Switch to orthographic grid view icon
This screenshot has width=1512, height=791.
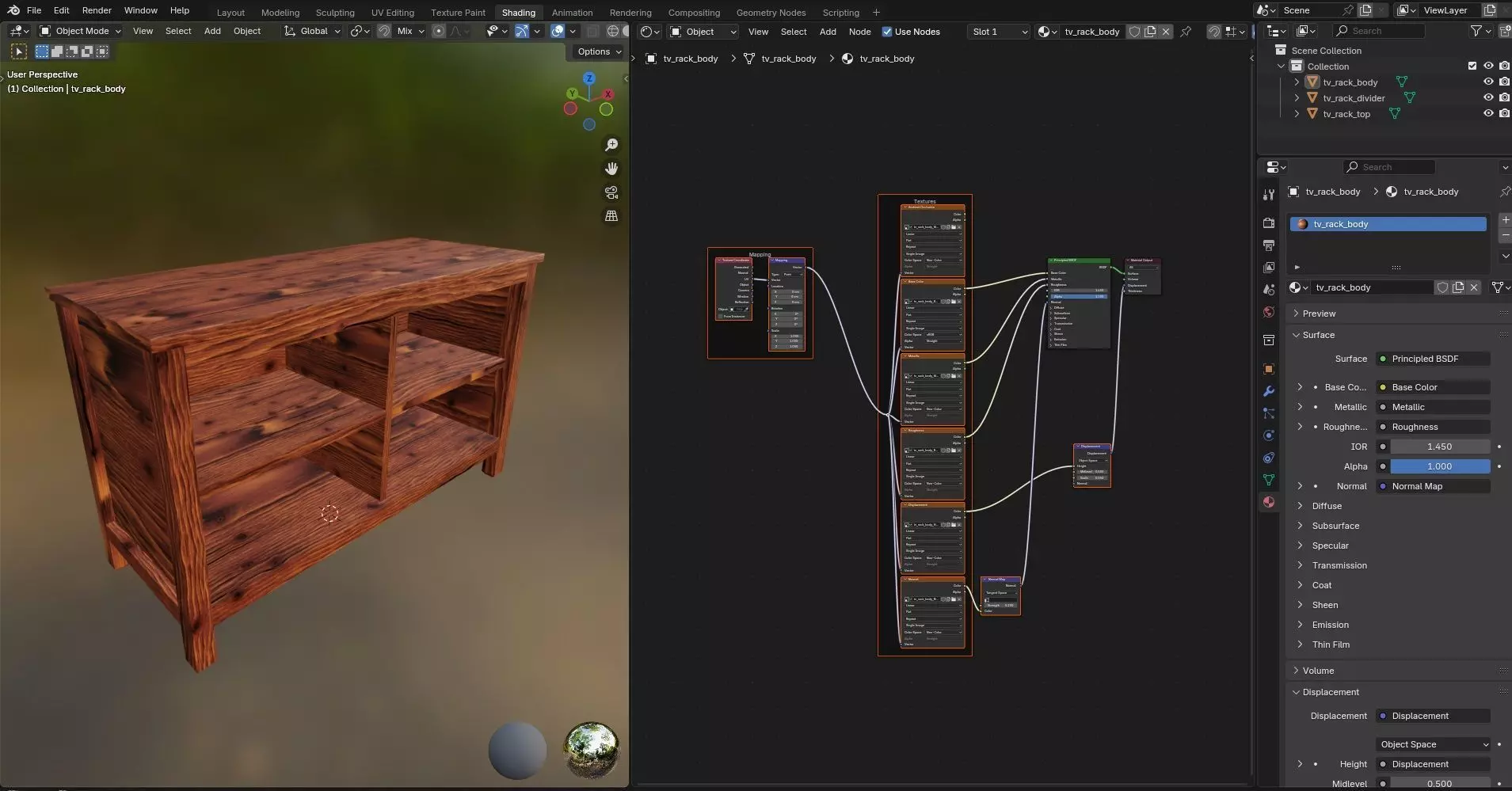pos(611,216)
